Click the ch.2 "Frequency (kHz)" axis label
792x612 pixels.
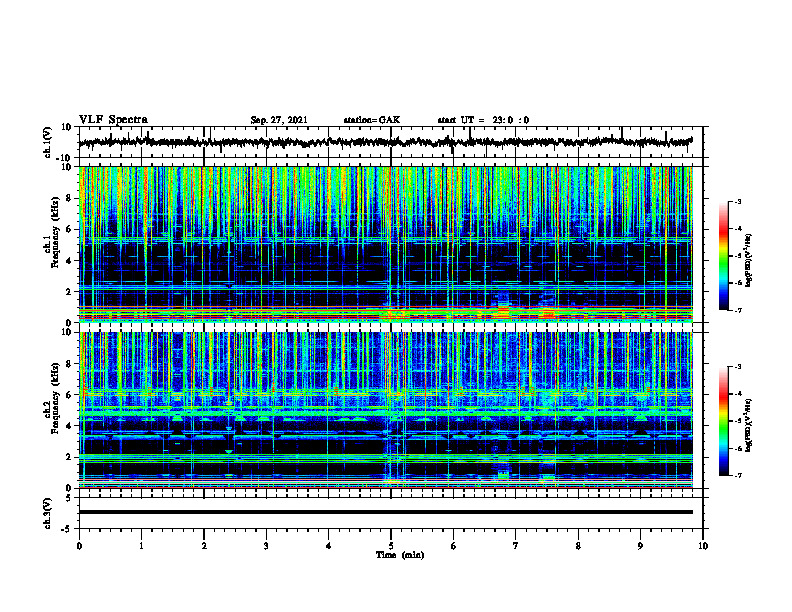coord(55,398)
